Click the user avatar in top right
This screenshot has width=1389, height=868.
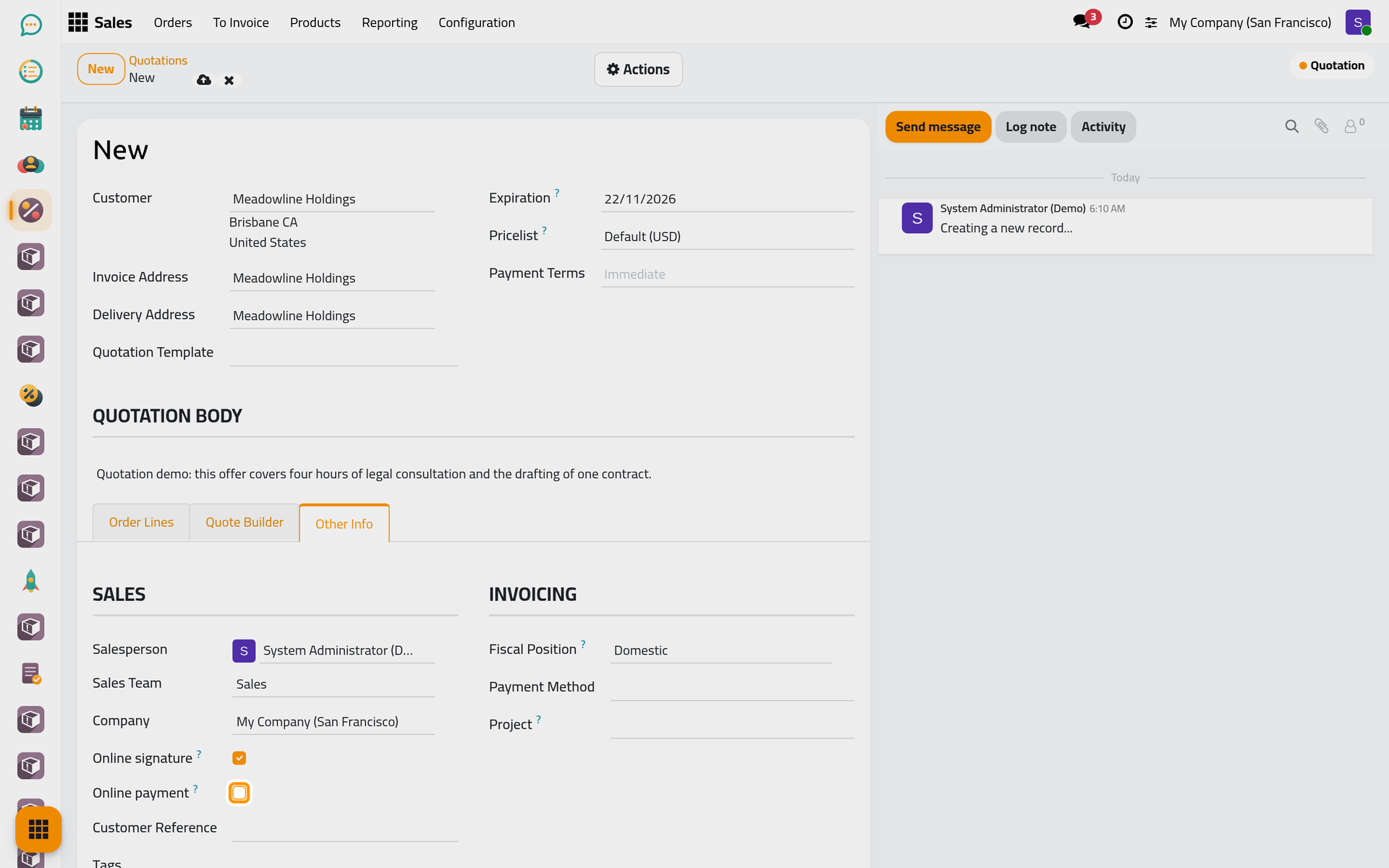(x=1358, y=22)
